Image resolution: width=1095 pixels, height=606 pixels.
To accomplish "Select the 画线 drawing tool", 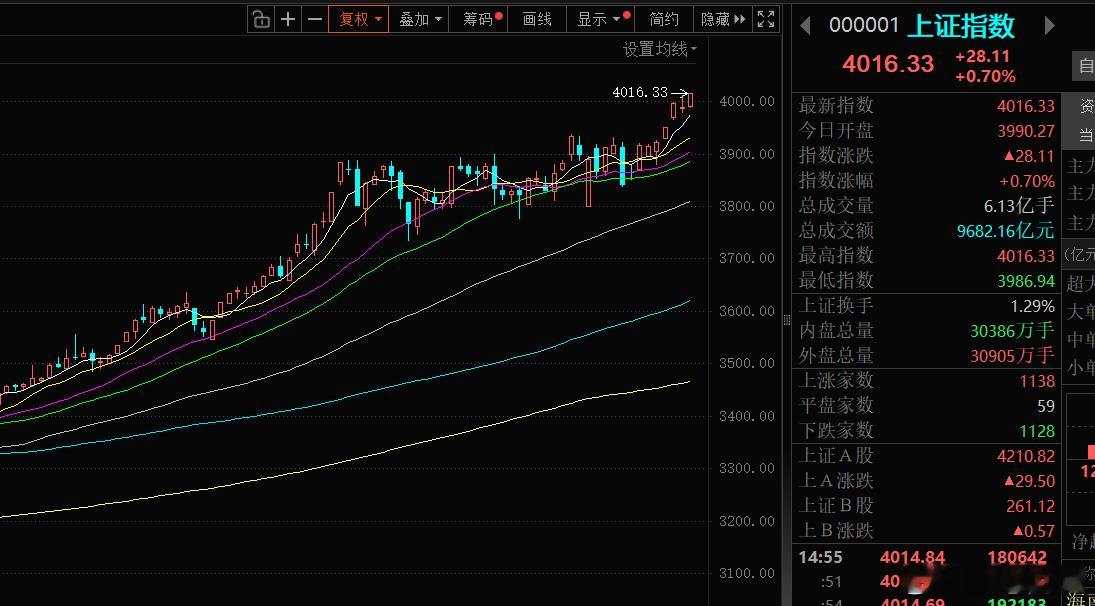I will coord(537,19).
